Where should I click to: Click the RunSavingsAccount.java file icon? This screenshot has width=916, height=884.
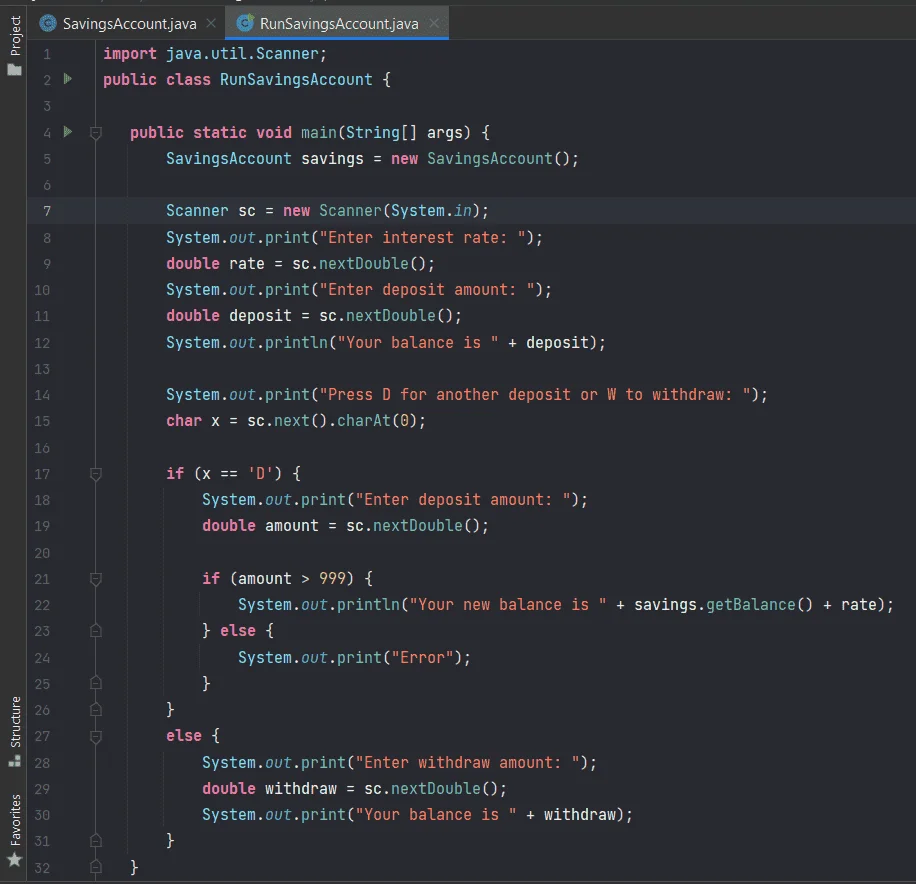point(245,23)
